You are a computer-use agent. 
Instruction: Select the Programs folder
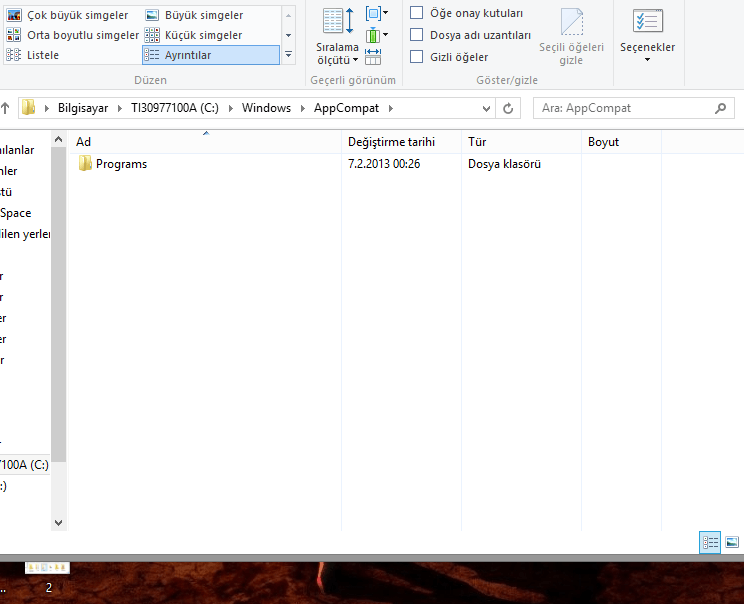[121, 164]
